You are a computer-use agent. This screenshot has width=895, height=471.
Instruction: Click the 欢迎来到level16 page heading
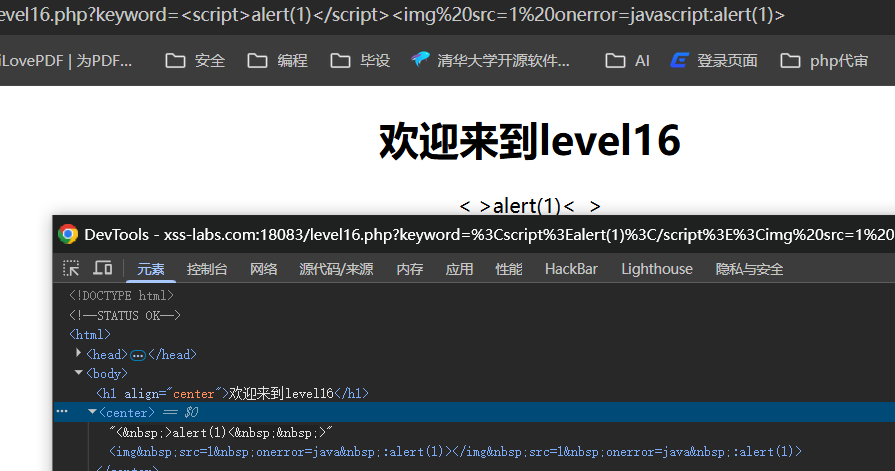[x=530, y=140]
